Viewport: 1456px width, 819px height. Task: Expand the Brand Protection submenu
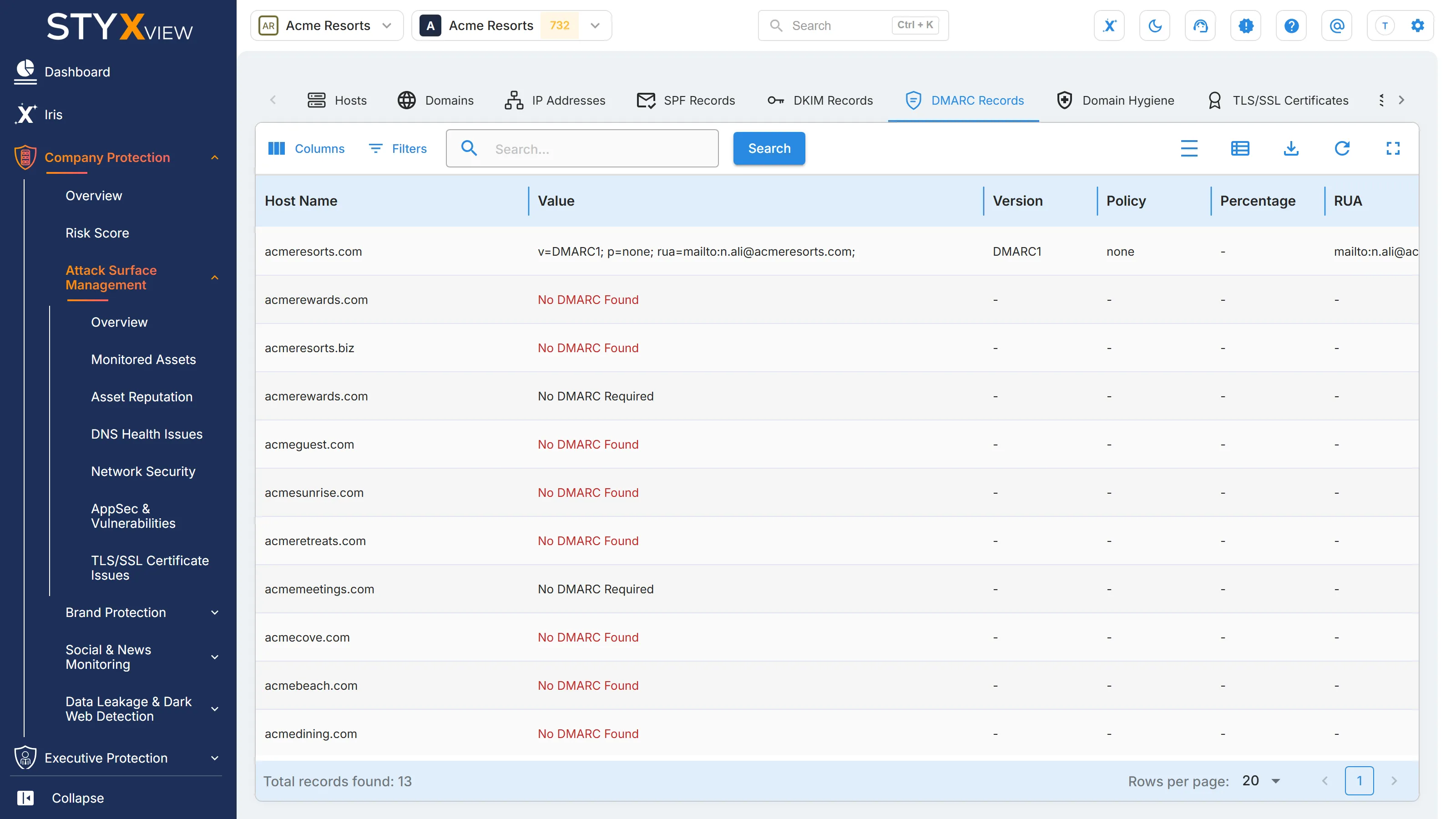[215, 613]
